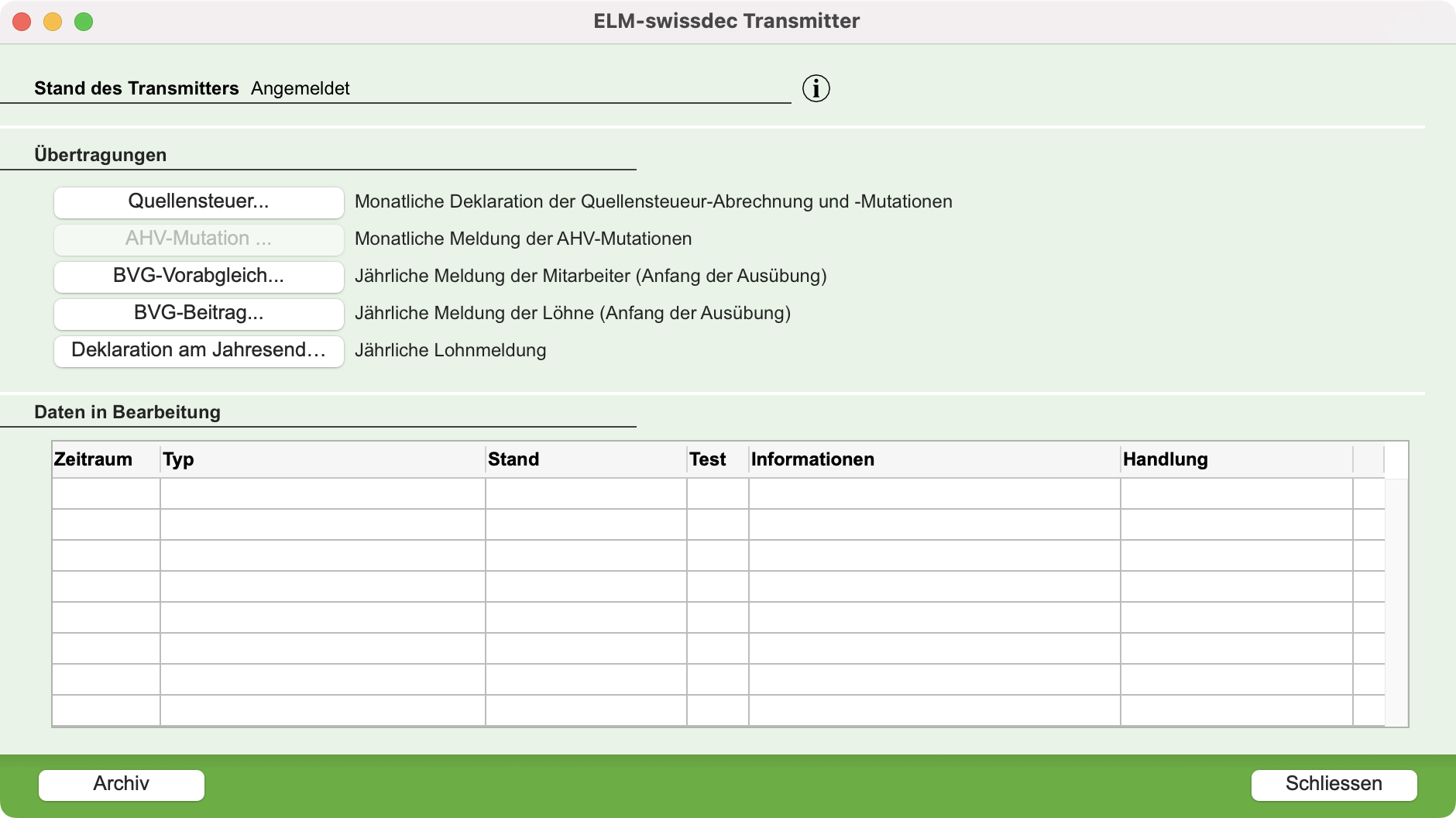The width and height of the screenshot is (1456, 818).
Task: Click the Stand column header
Action: (x=586, y=459)
